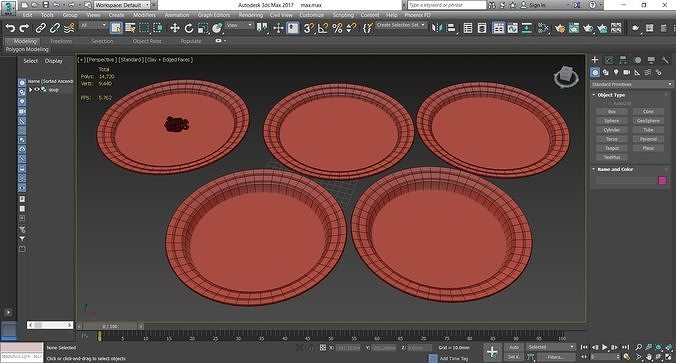Activate the Select and Rotate tool

(x=189, y=28)
